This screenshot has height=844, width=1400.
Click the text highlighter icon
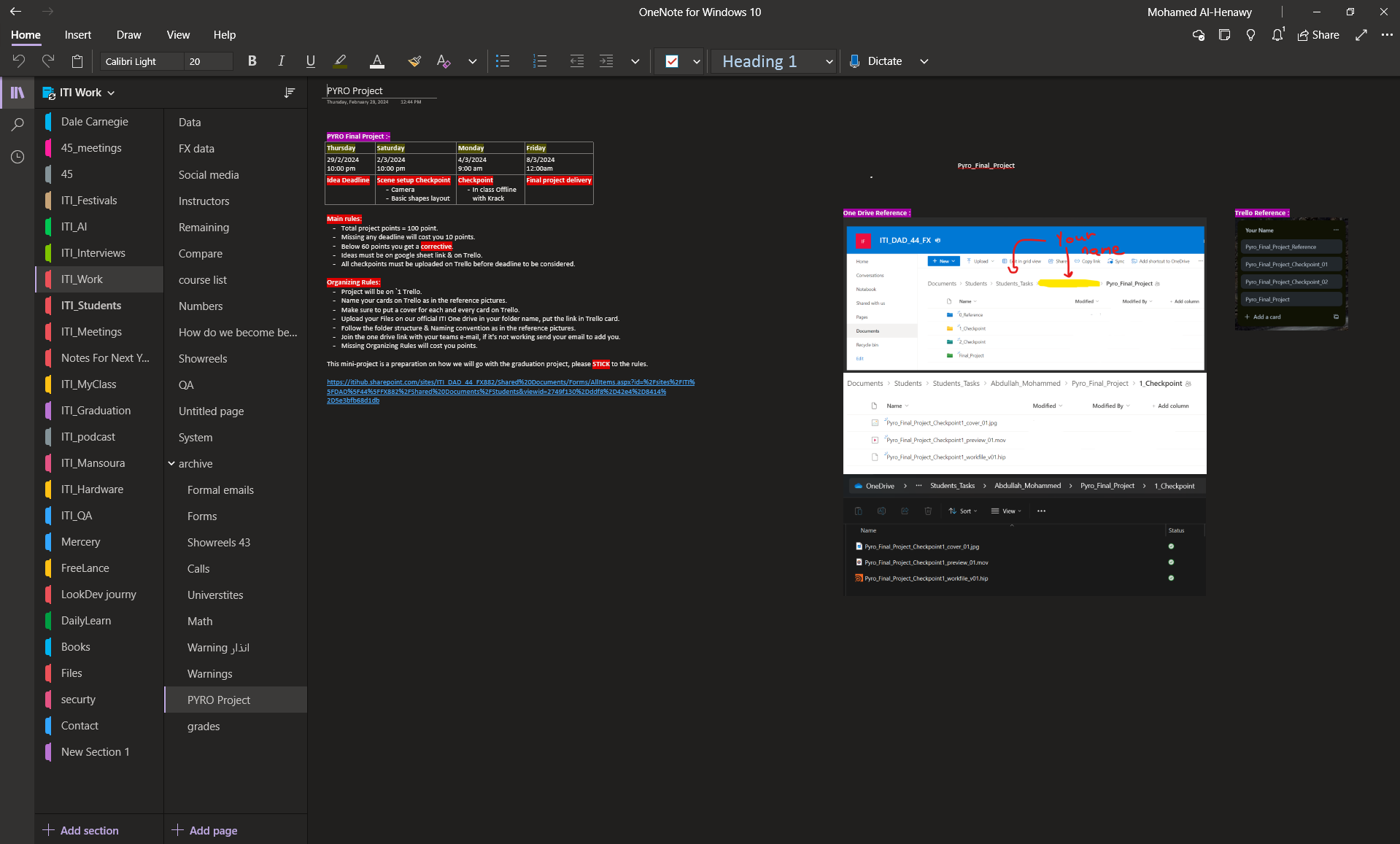click(x=340, y=61)
